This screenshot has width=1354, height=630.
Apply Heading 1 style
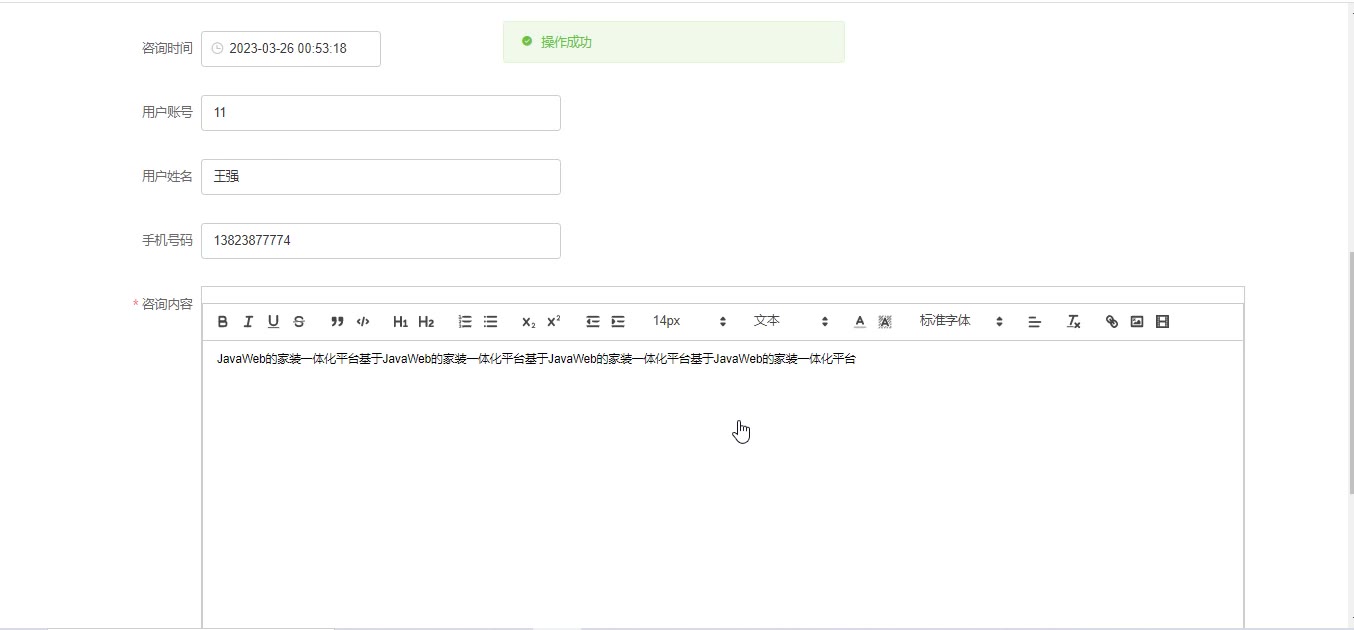(x=400, y=322)
